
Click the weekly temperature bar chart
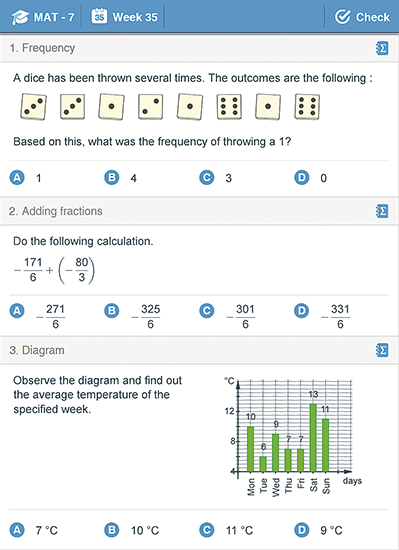coord(293,435)
